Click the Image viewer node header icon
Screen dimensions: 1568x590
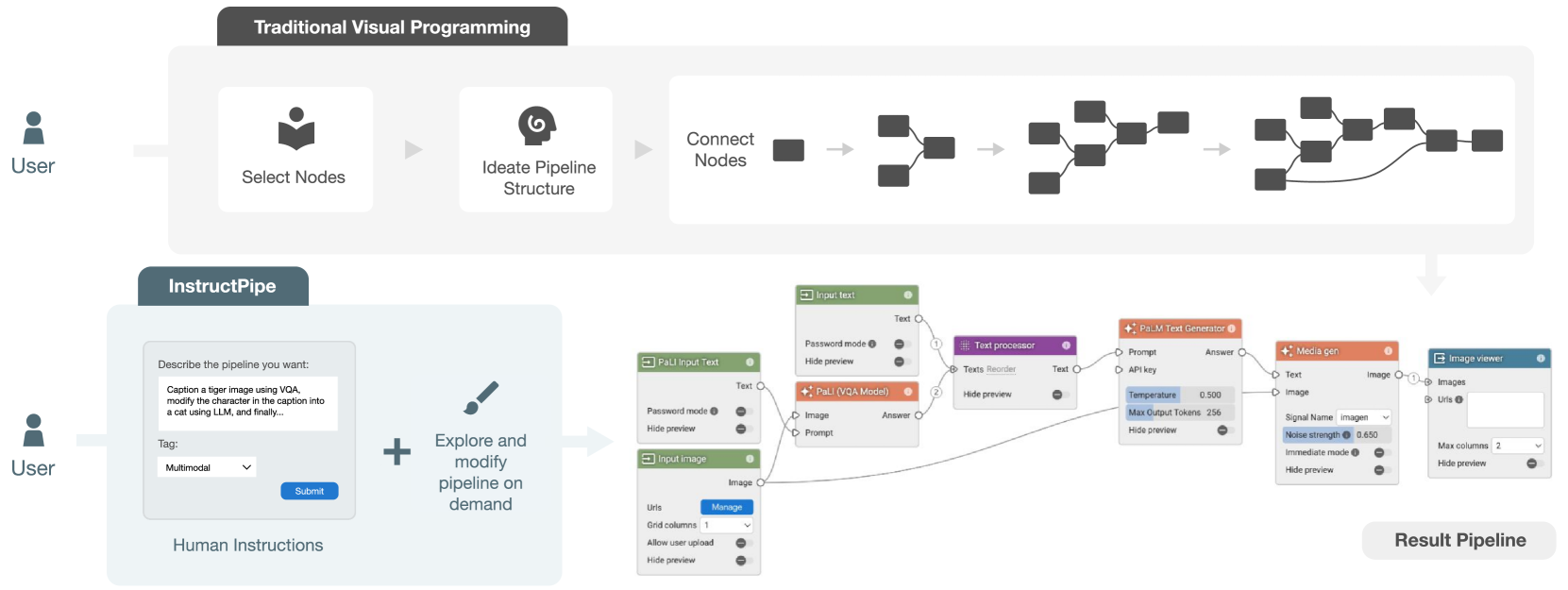[1440, 359]
